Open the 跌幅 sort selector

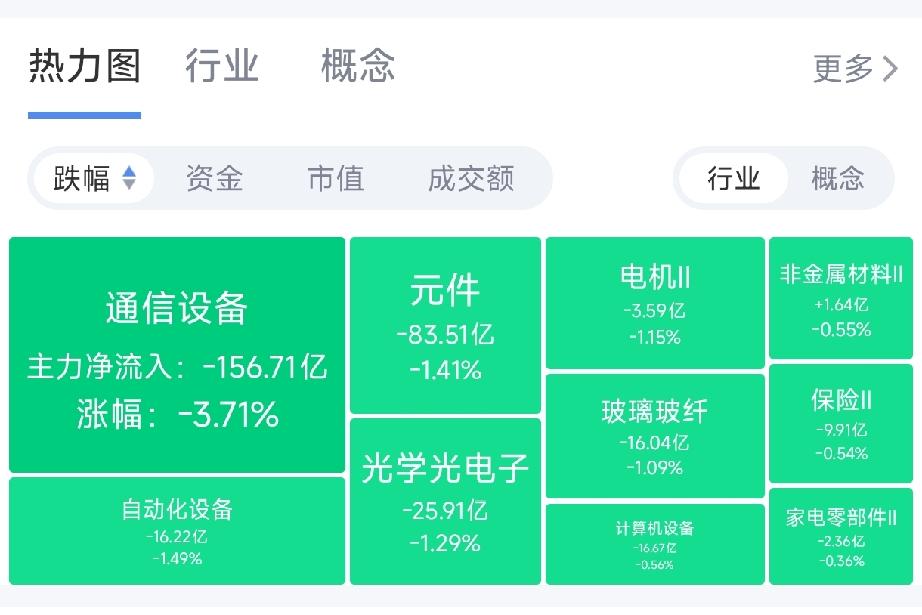pos(94,178)
